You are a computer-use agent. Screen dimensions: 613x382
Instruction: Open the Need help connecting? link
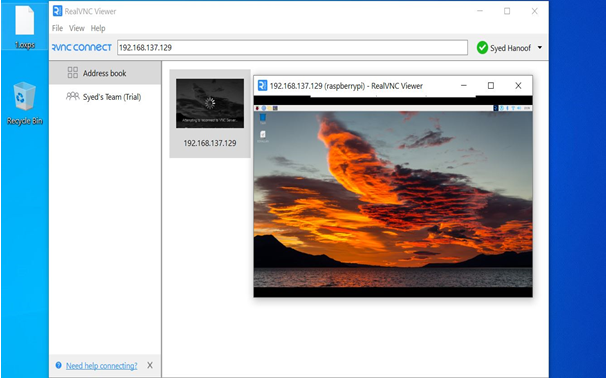pos(102,366)
